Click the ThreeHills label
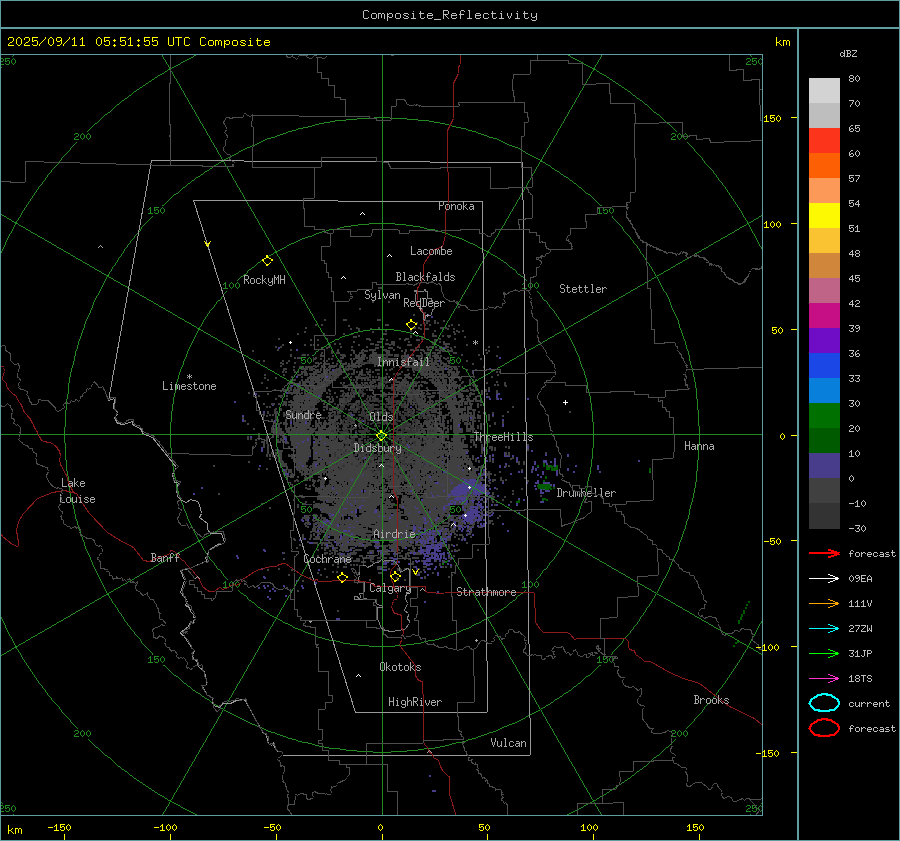This screenshot has width=900, height=841. 503,437
